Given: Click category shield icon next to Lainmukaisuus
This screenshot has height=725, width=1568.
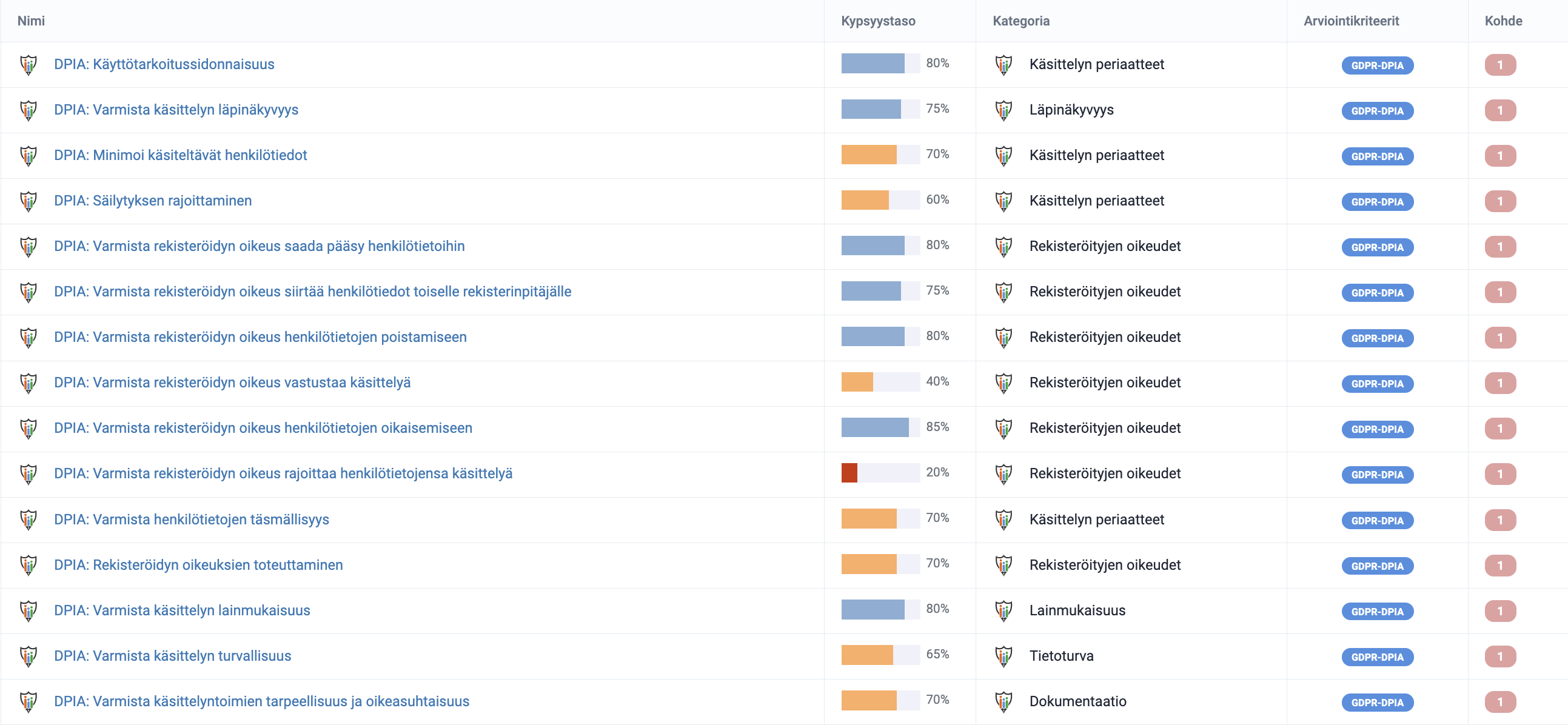Looking at the screenshot, I should point(1003,610).
